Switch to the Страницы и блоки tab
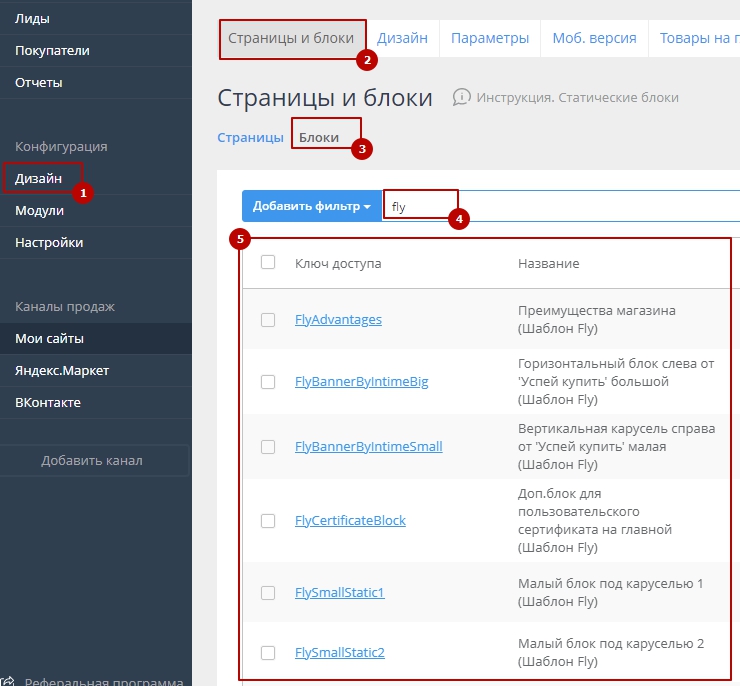The image size is (740, 686). click(x=291, y=39)
